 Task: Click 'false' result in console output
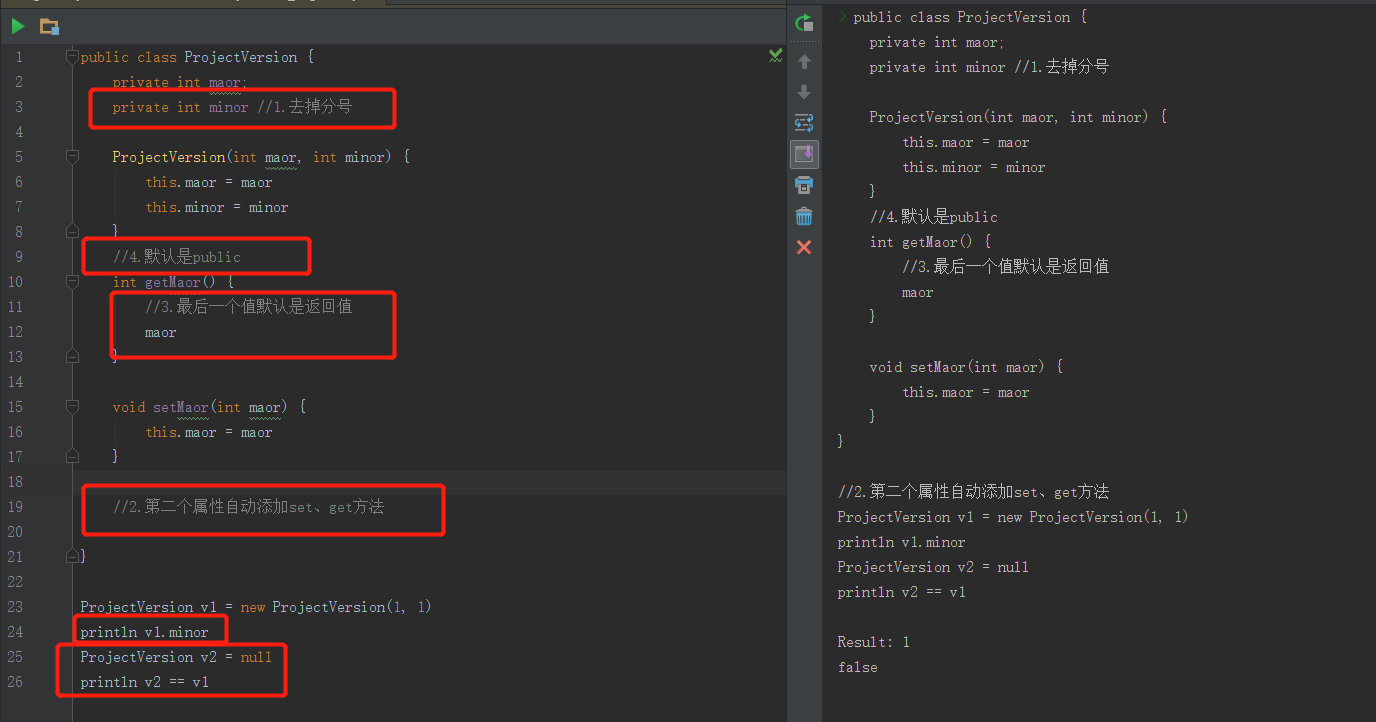(858, 667)
